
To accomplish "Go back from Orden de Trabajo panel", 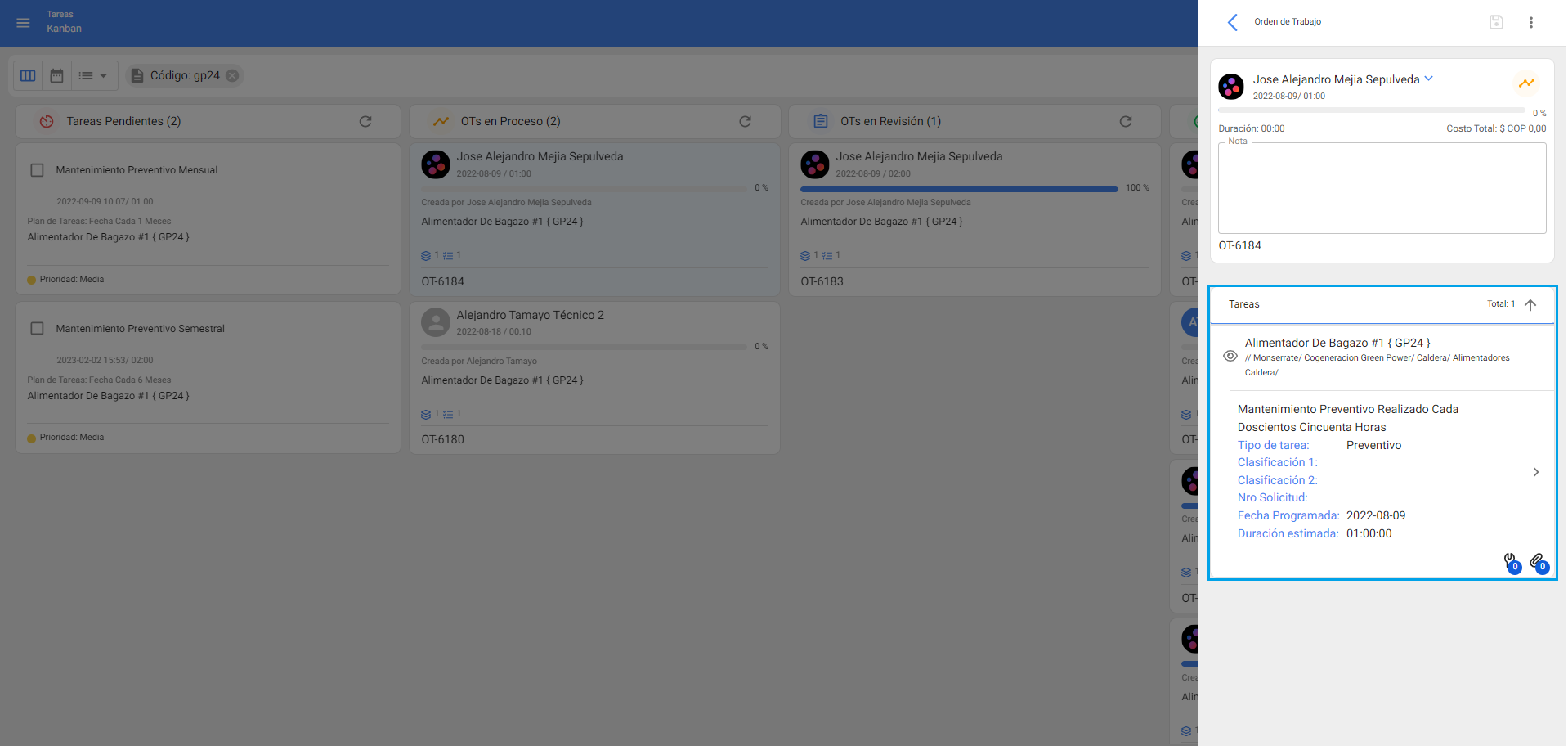I will (x=1233, y=22).
